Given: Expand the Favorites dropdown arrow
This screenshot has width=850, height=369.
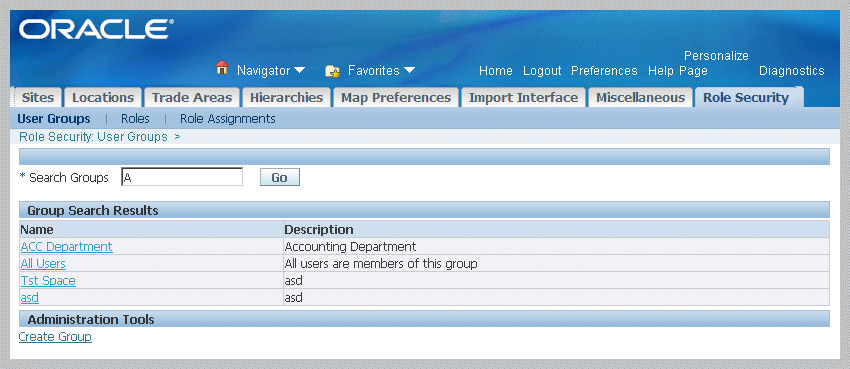Looking at the screenshot, I should (x=409, y=70).
